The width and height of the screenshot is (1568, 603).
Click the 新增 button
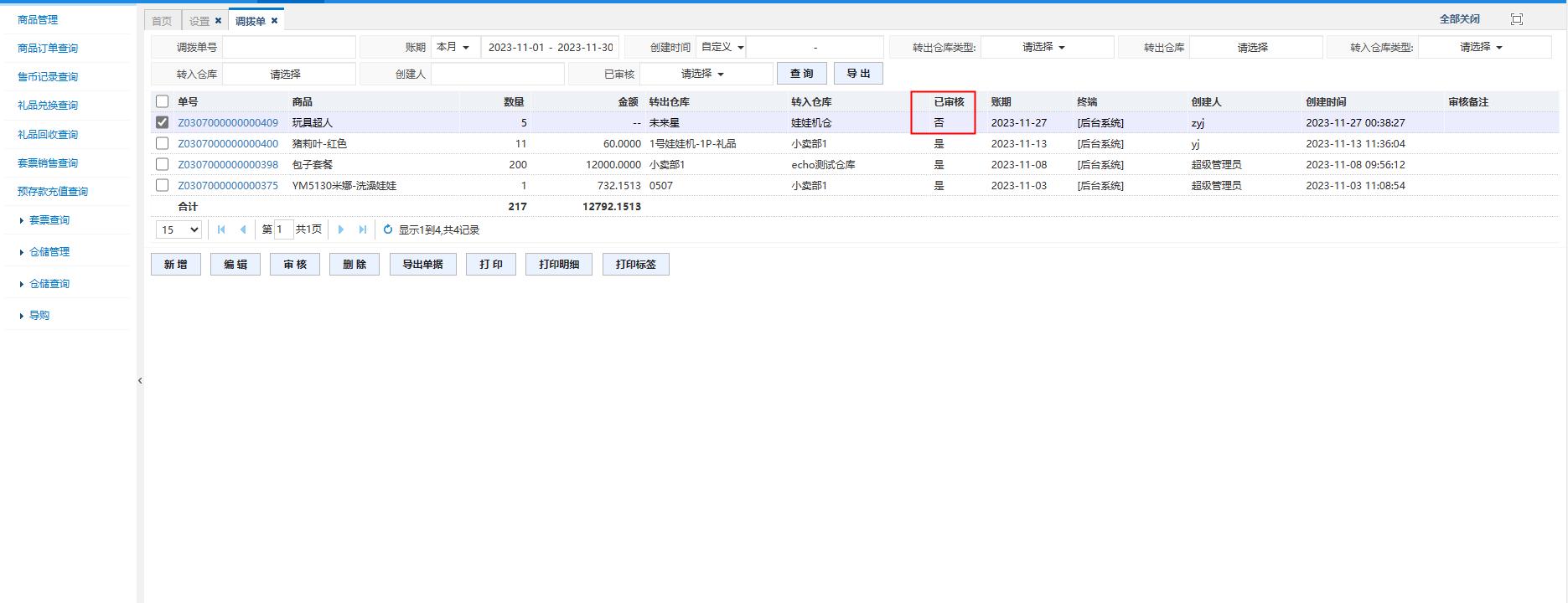pos(176,265)
